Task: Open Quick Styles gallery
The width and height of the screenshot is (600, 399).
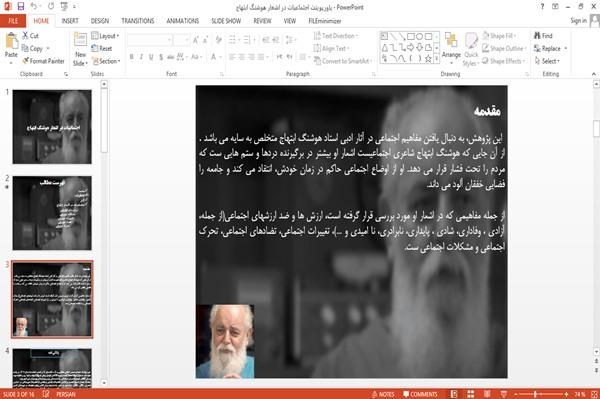Action: pyautogui.click(x=471, y=50)
